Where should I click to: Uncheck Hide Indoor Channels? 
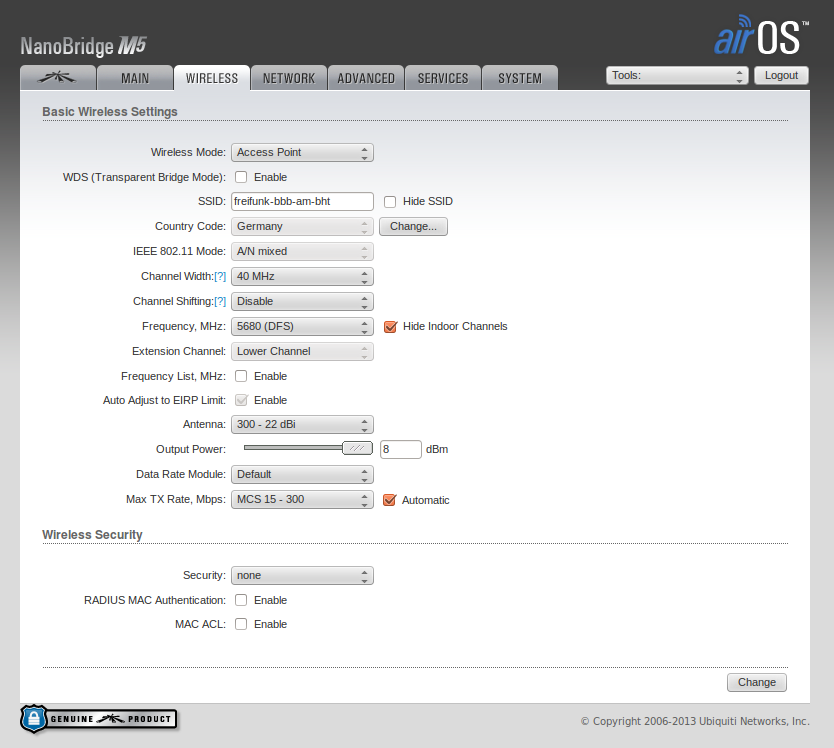[x=390, y=326]
